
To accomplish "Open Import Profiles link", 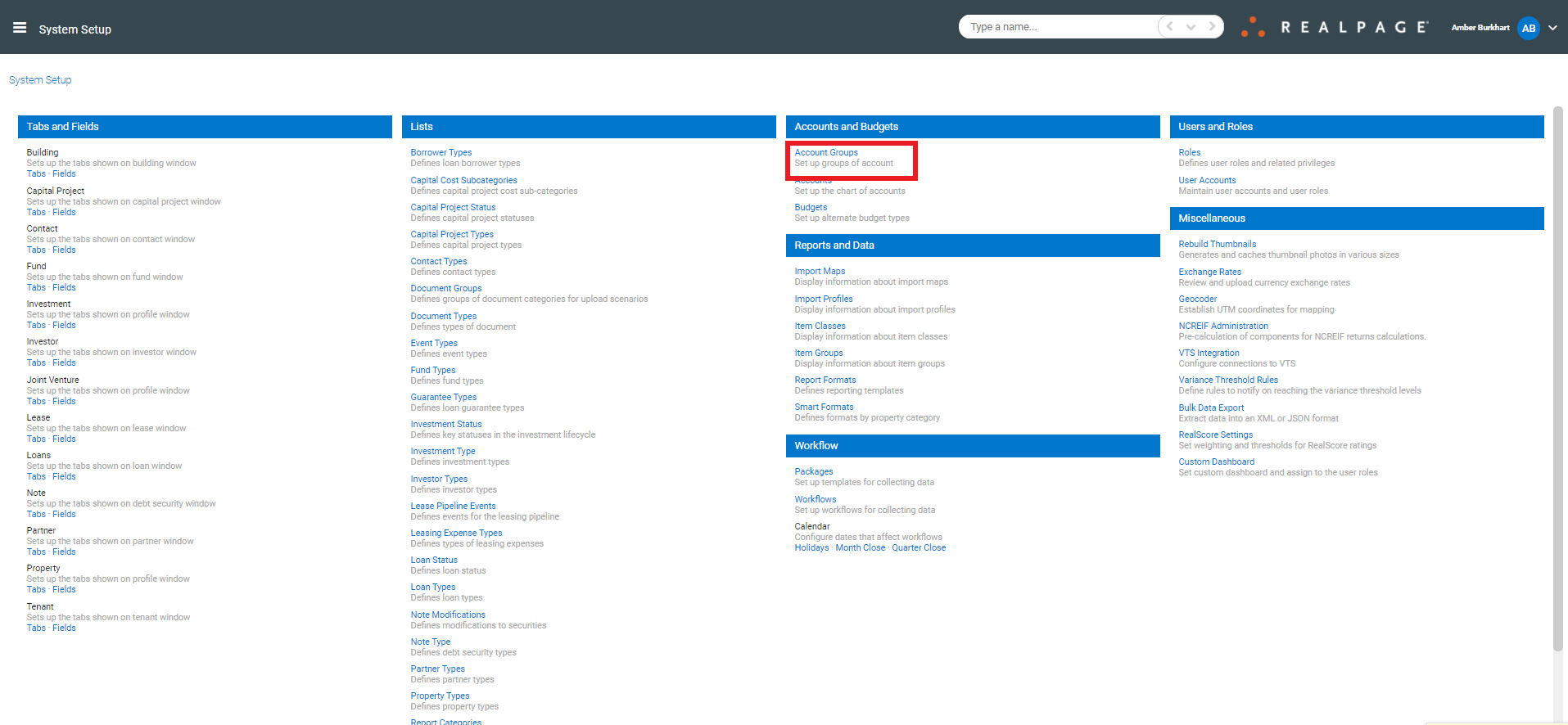I will (x=824, y=299).
